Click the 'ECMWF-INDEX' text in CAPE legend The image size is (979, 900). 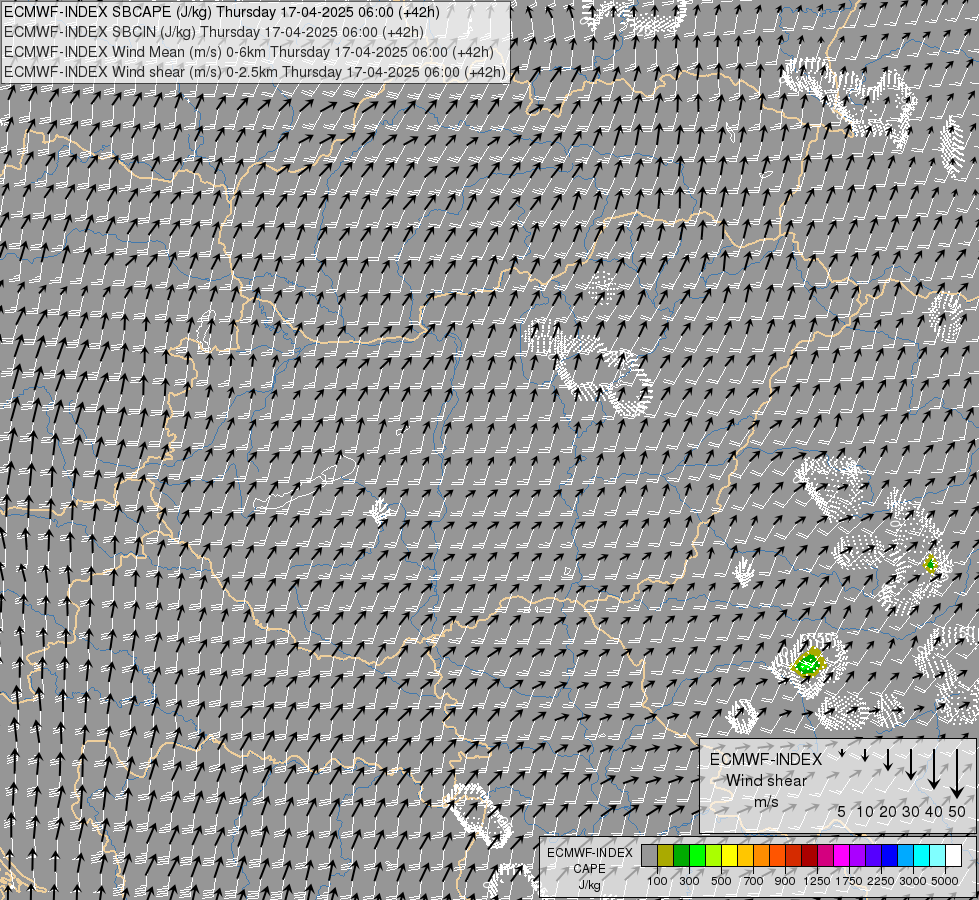click(589, 853)
